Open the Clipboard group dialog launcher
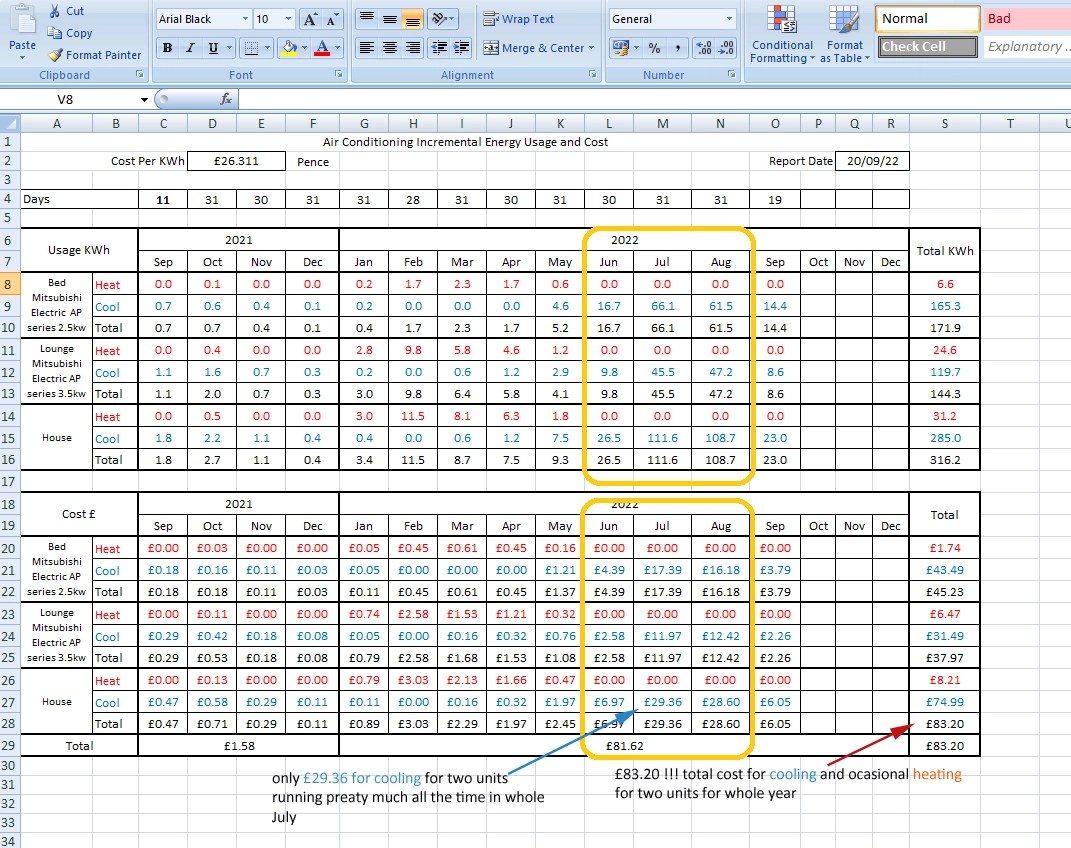1071x848 pixels. [x=140, y=74]
